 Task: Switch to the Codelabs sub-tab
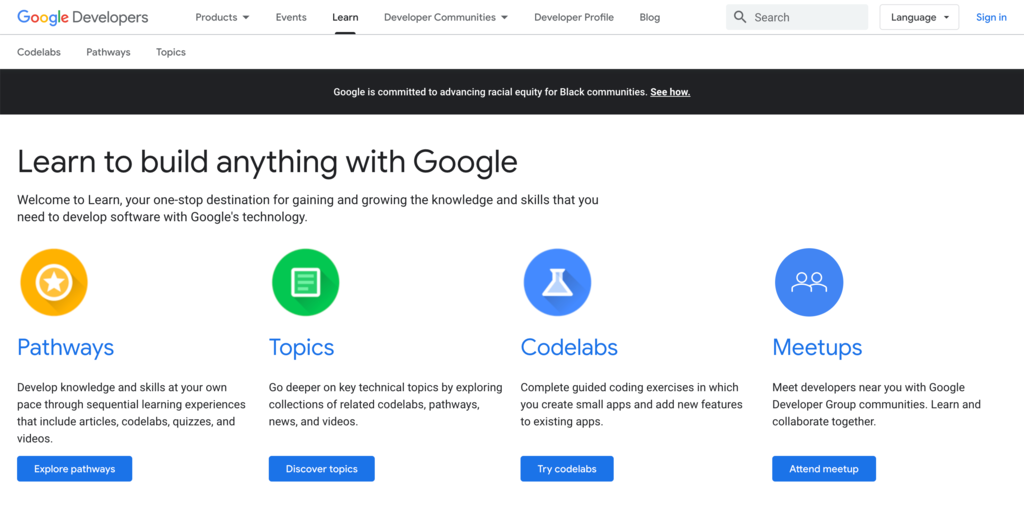click(39, 52)
